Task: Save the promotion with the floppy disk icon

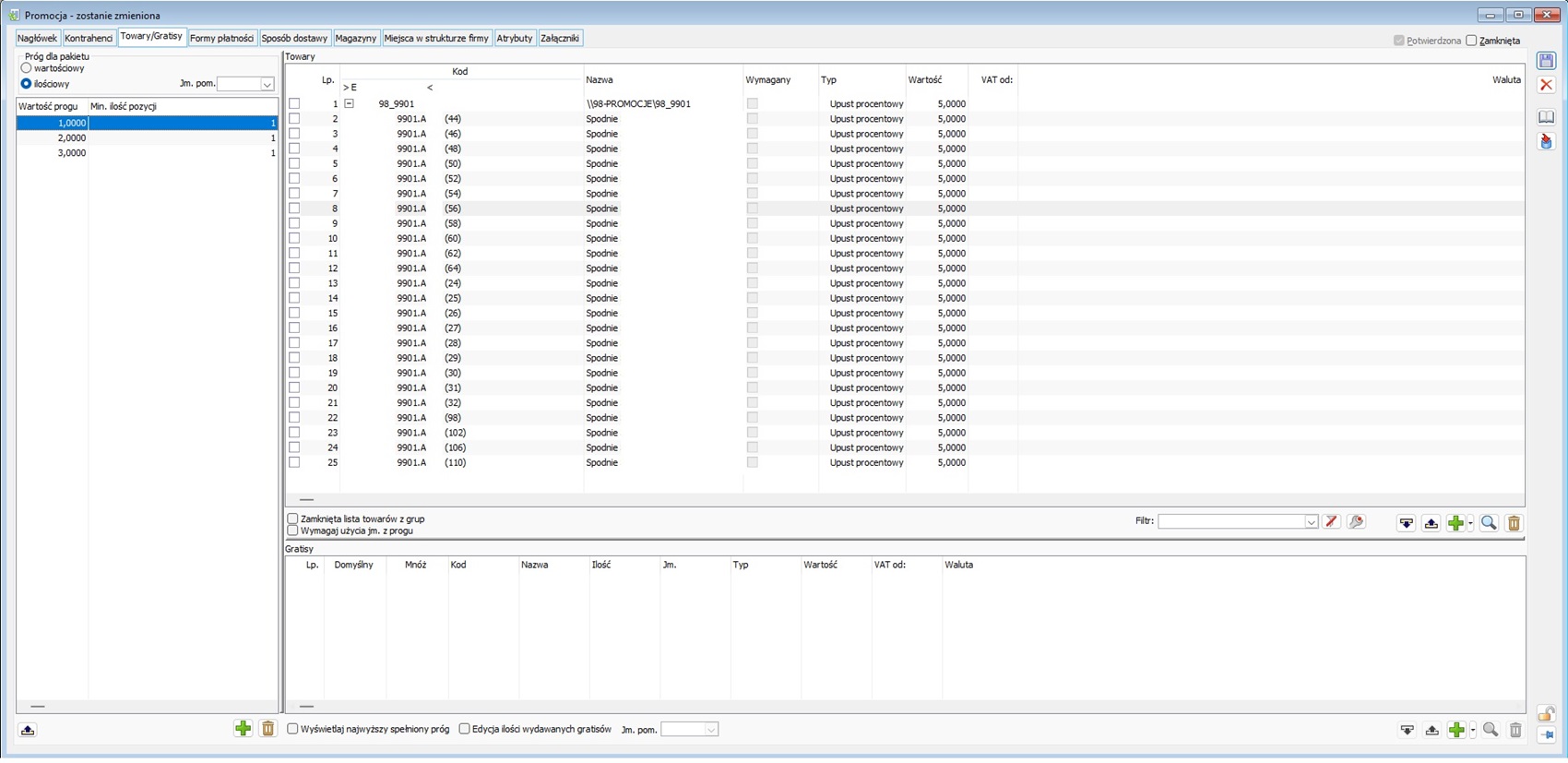Action: (x=1546, y=61)
